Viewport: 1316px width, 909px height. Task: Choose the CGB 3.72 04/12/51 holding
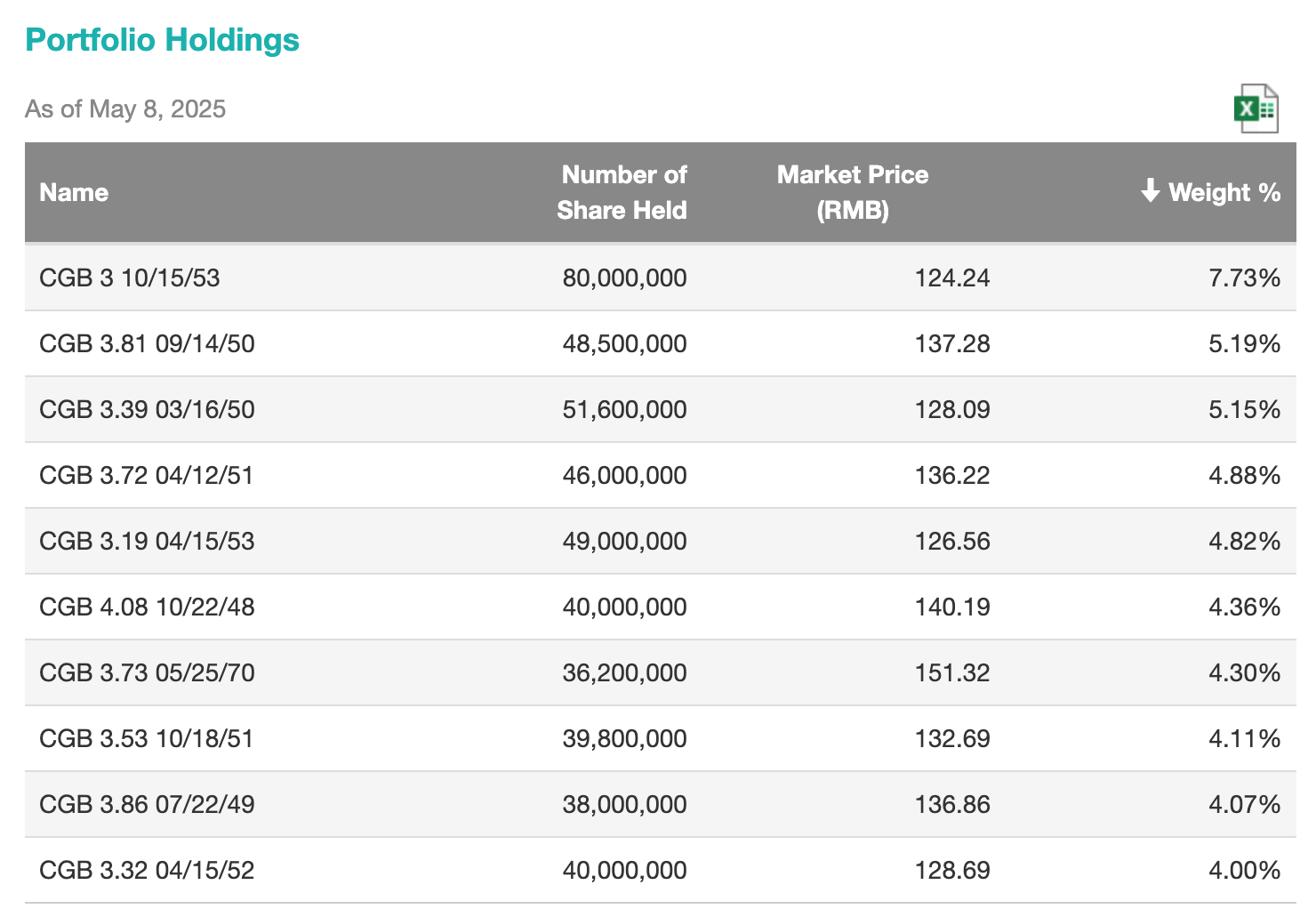147,475
